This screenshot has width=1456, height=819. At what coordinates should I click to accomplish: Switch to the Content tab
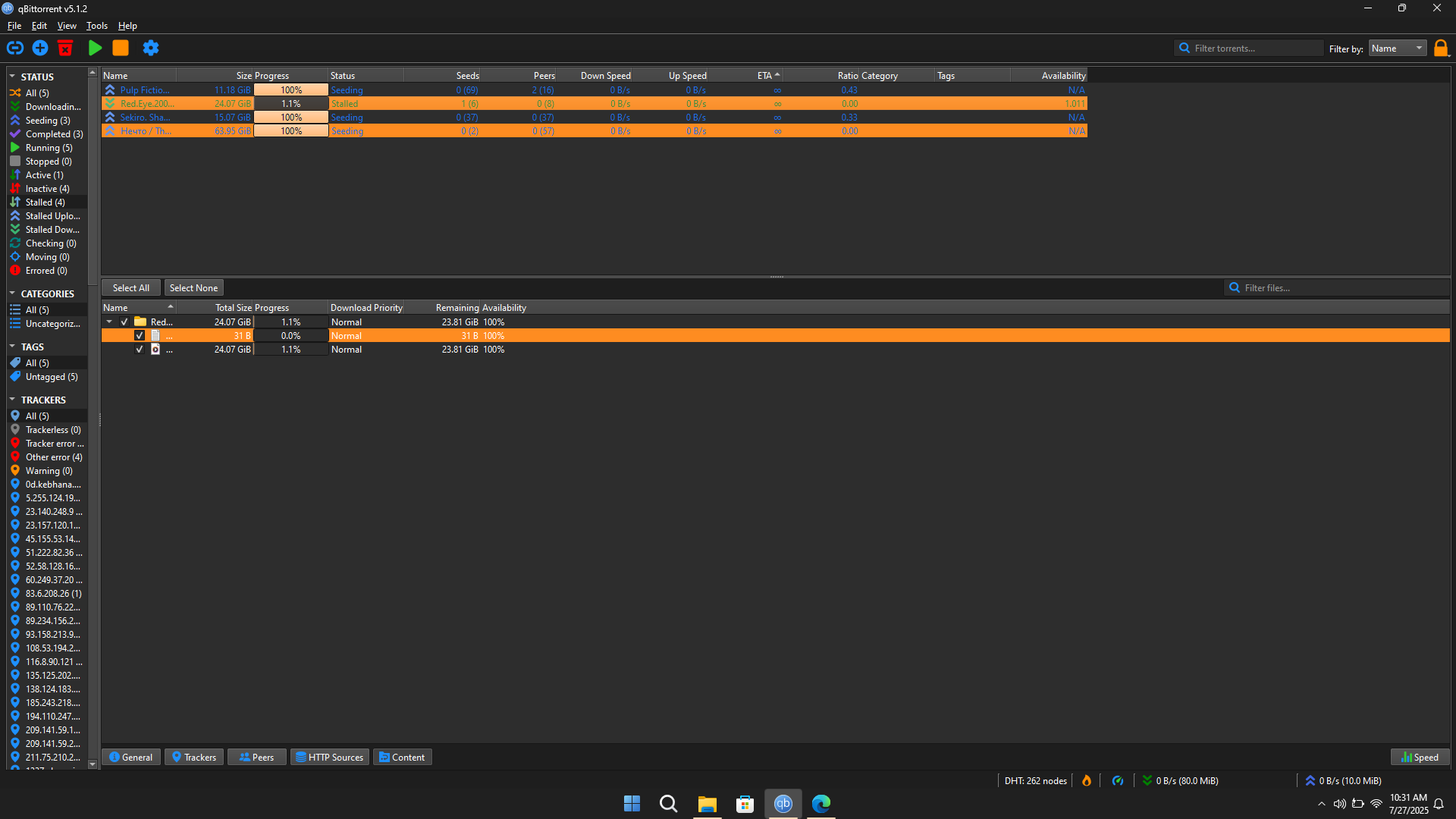point(403,757)
